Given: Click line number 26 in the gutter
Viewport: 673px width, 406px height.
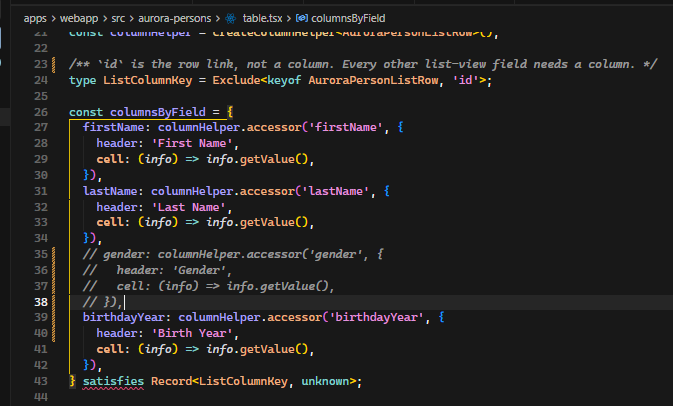Looking at the screenshot, I should point(41,112).
